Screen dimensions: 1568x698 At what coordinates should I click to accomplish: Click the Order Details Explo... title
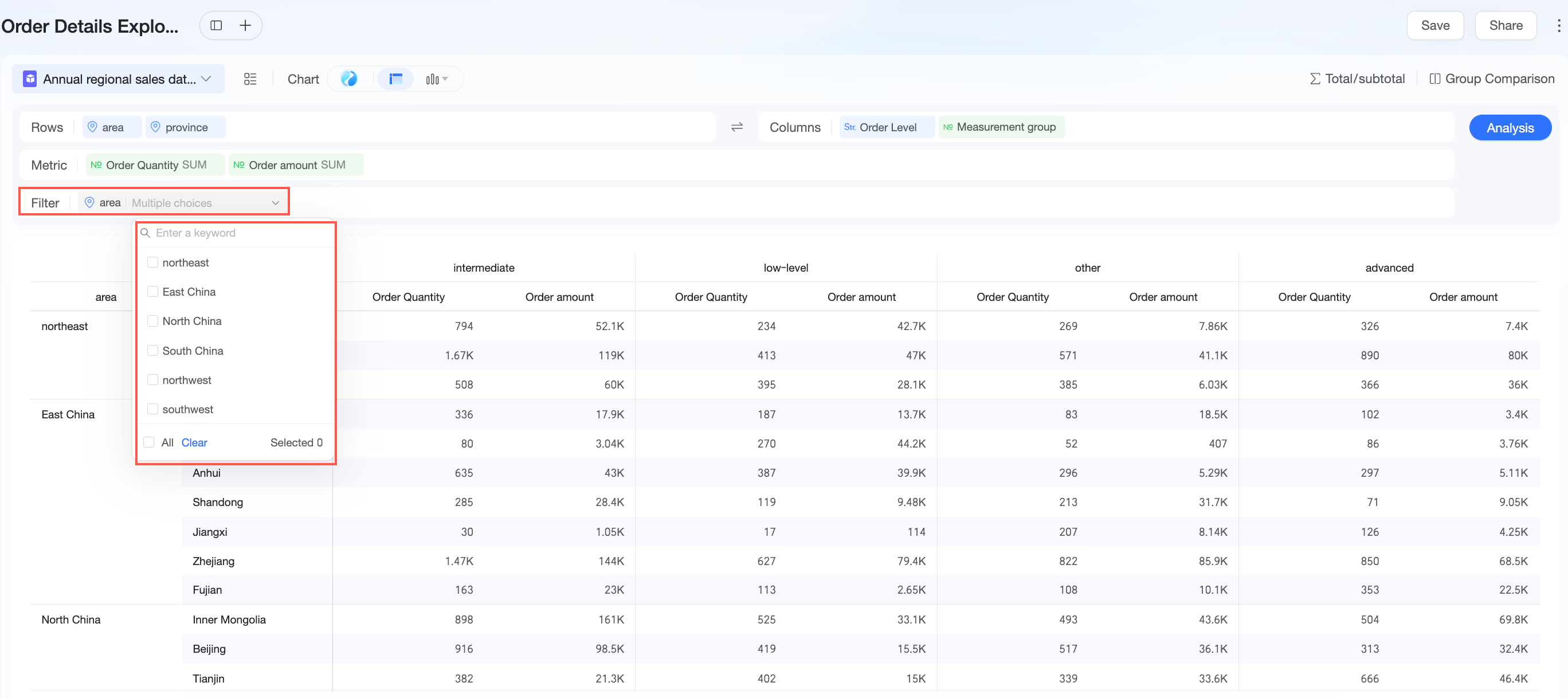90,26
